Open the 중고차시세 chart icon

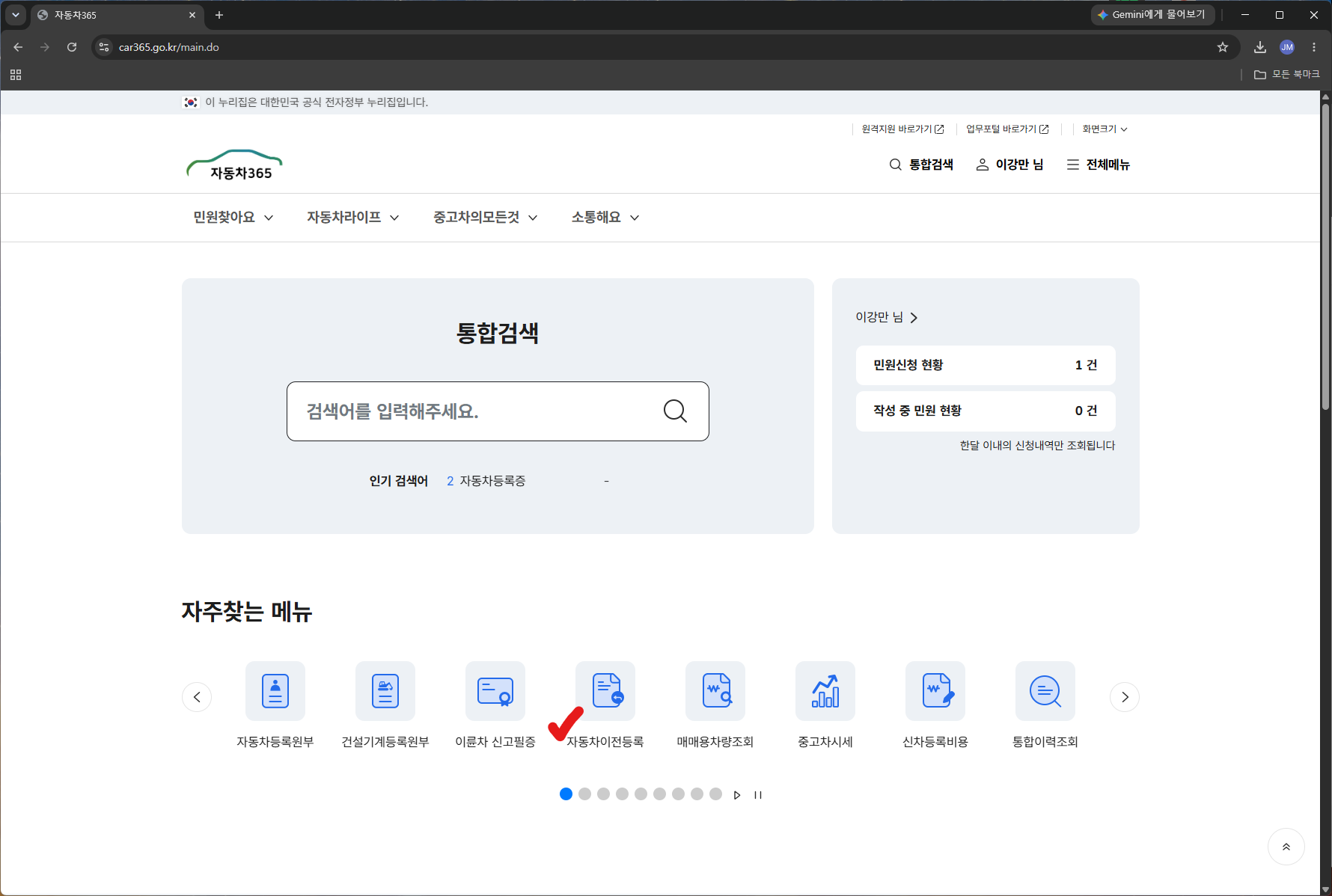pos(825,691)
